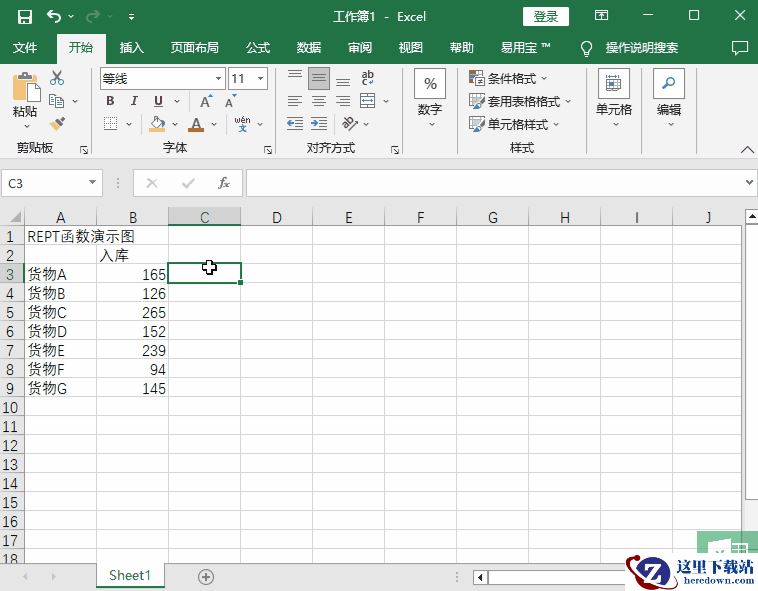Viewport: 758px width, 591px height.
Task: Switch to the 插入 ribbon tab
Action: (132, 48)
